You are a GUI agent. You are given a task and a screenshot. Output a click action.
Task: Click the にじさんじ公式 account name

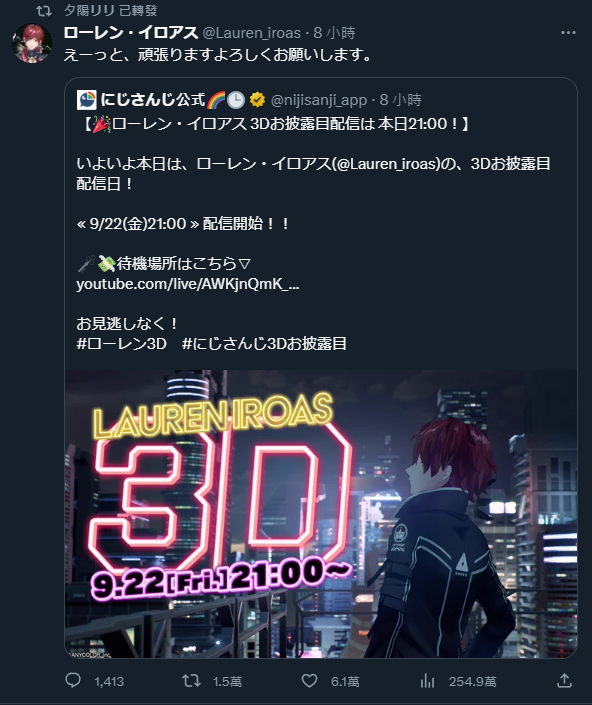pyautogui.click(x=153, y=100)
